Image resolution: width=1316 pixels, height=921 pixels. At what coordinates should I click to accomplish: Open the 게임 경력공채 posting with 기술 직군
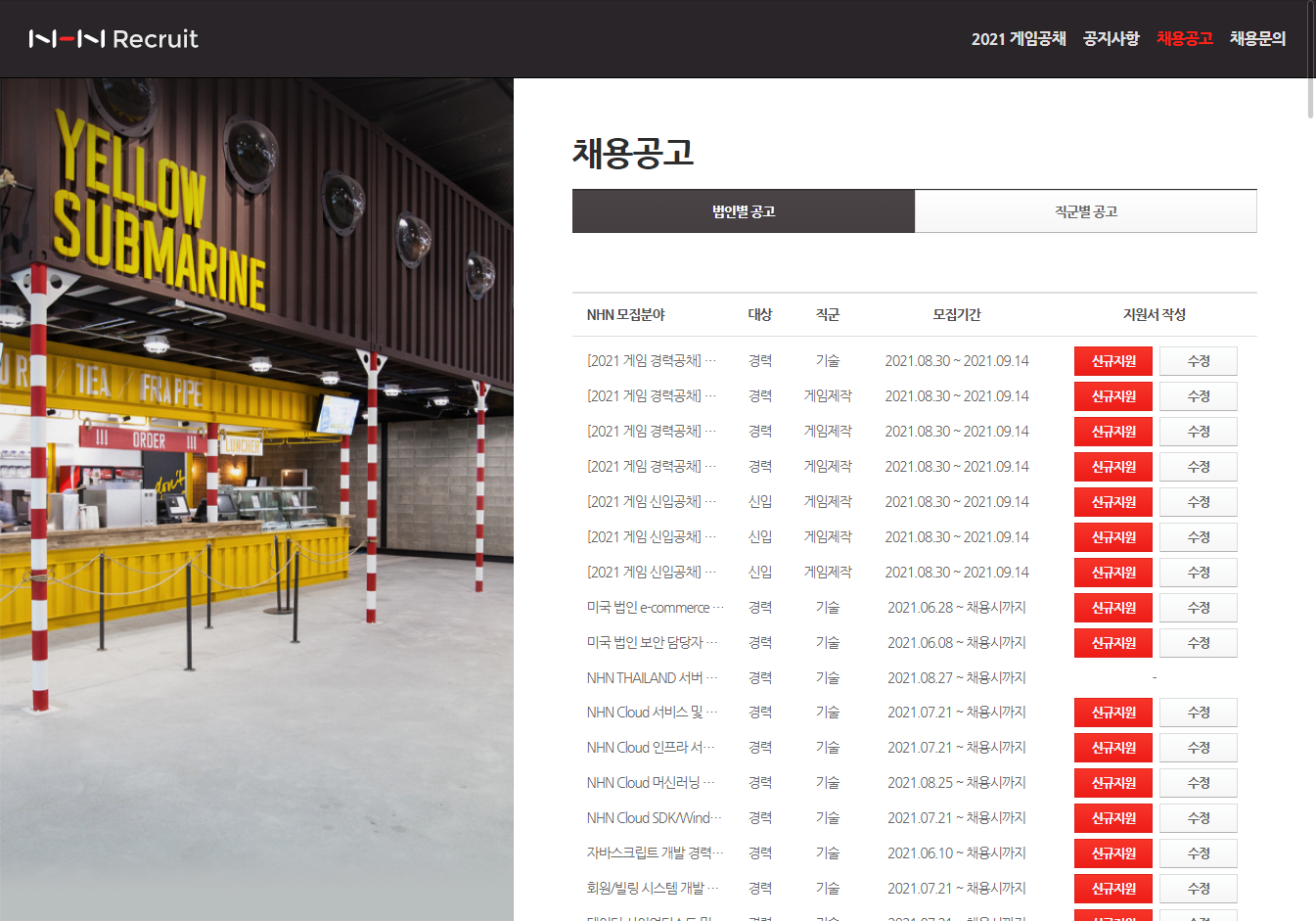[x=652, y=361]
